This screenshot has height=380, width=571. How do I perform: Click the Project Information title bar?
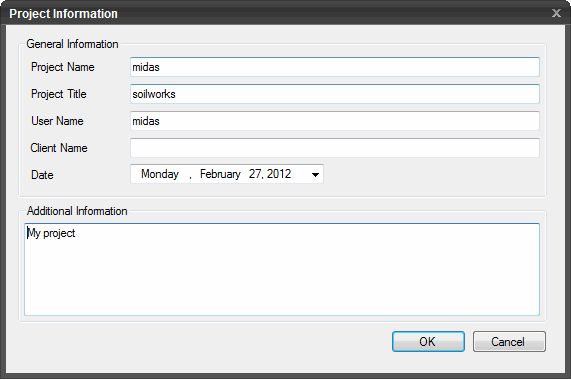277,14
